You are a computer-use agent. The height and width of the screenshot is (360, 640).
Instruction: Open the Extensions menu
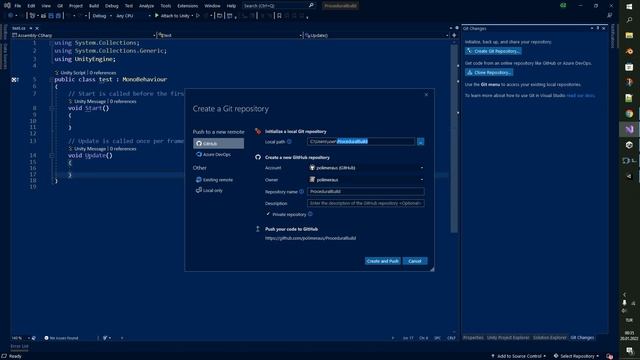187,6
